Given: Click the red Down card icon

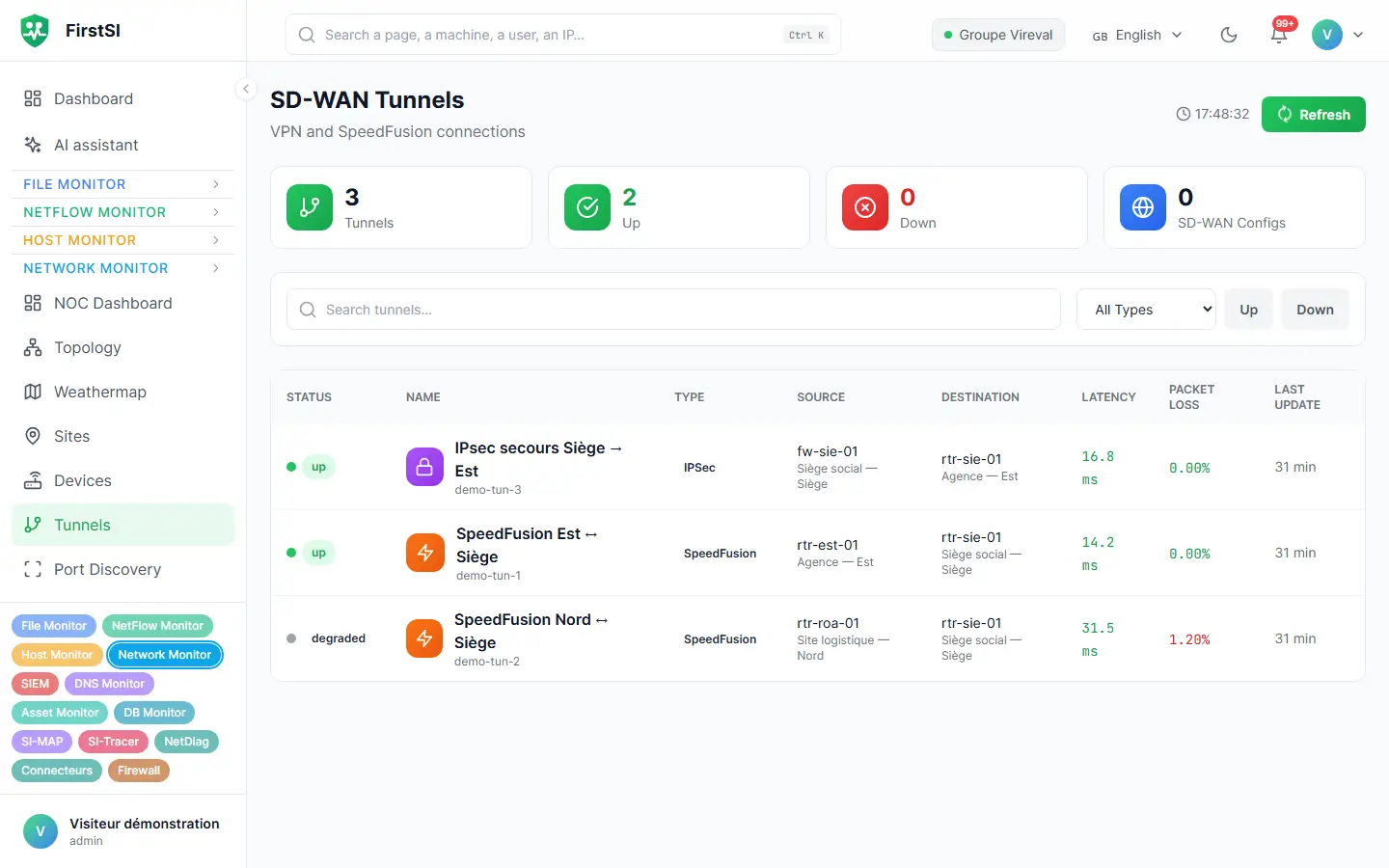Looking at the screenshot, I should 865,207.
